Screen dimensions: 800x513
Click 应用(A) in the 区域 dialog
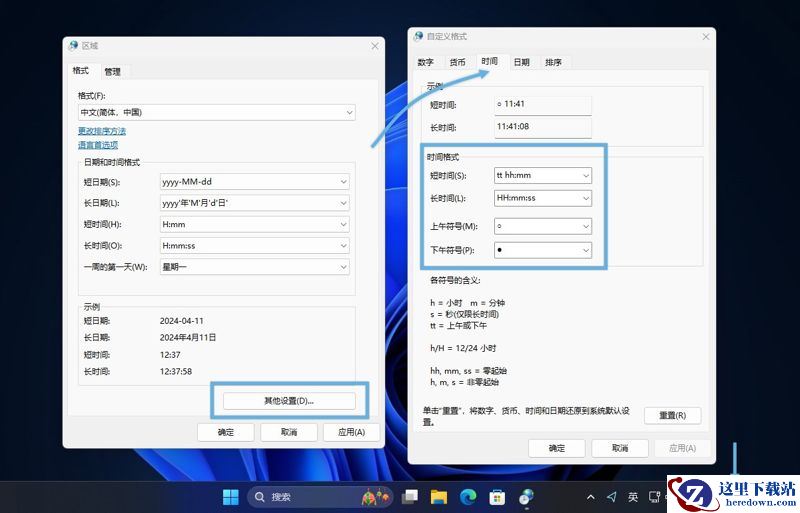click(x=352, y=432)
